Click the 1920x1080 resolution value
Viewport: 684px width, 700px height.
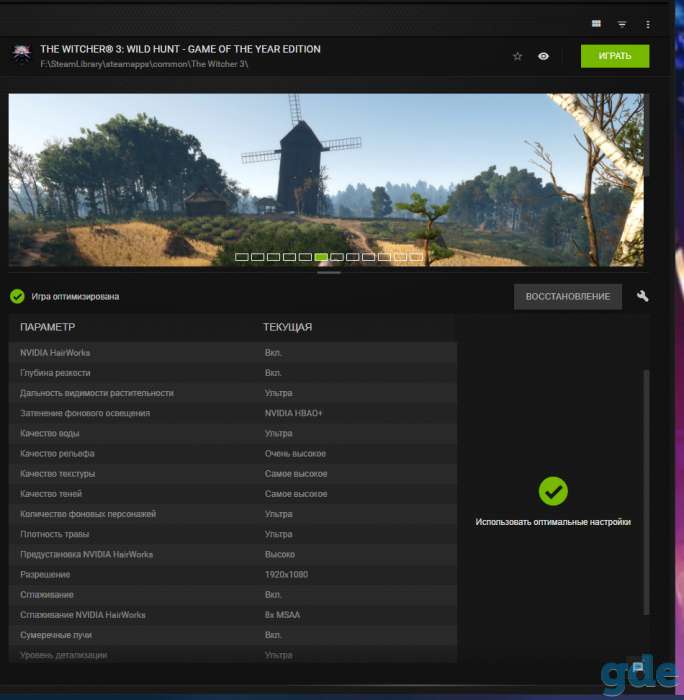(x=286, y=575)
